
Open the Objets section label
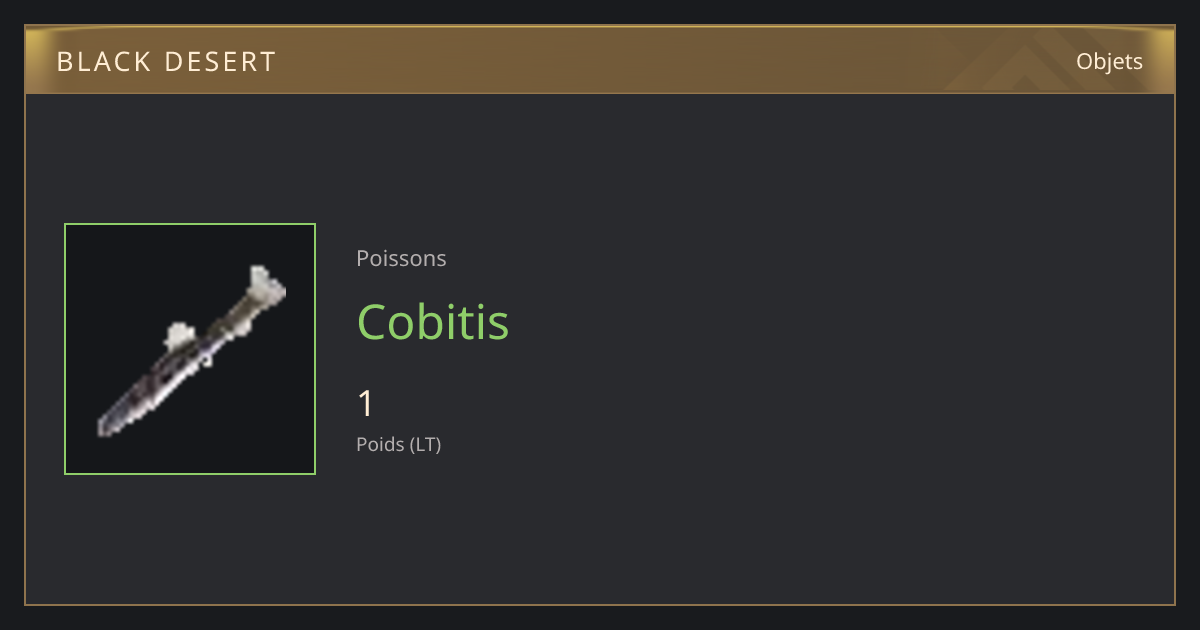click(1109, 62)
